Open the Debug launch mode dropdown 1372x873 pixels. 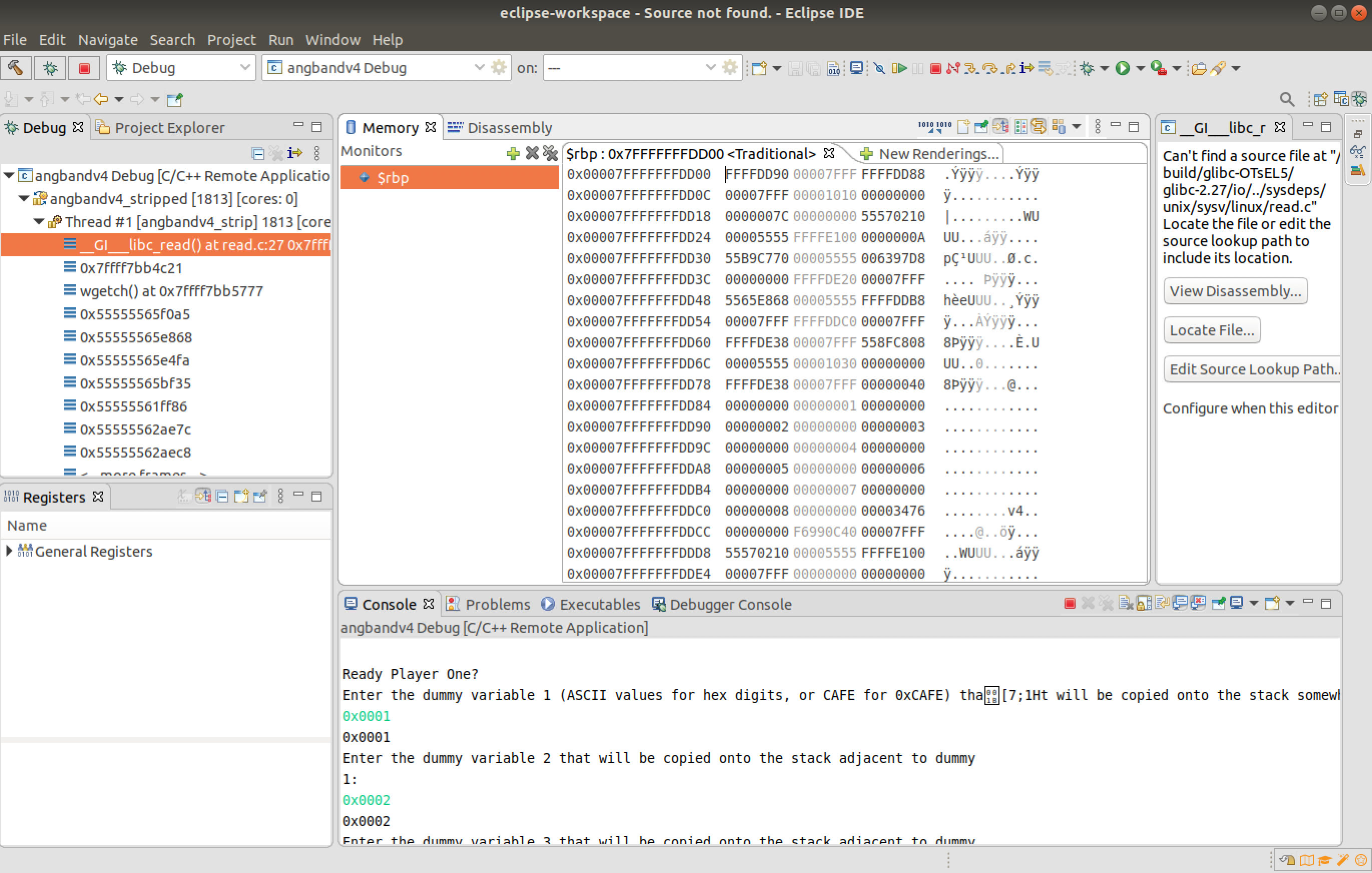click(x=181, y=69)
